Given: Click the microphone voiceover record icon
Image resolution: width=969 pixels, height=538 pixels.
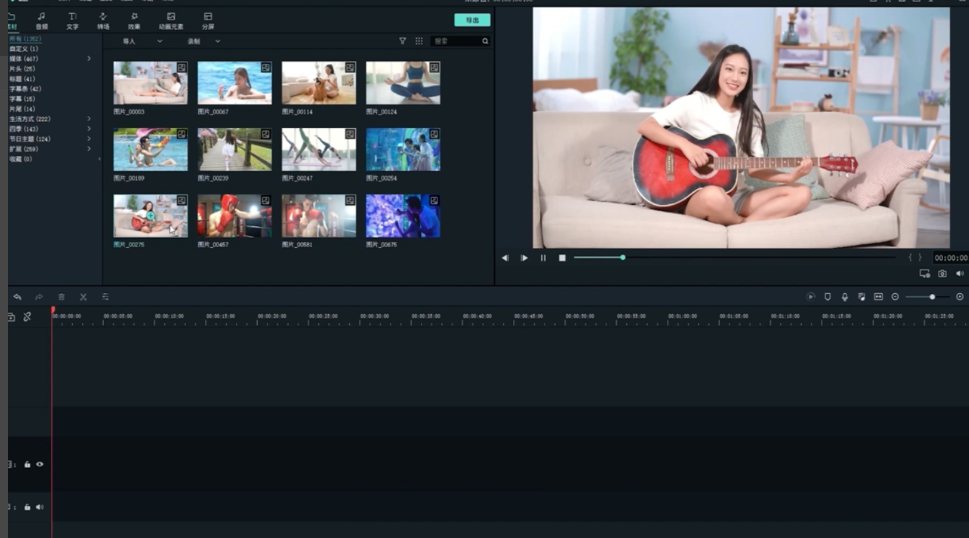Looking at the screenshot, I should tap(844, 297).
